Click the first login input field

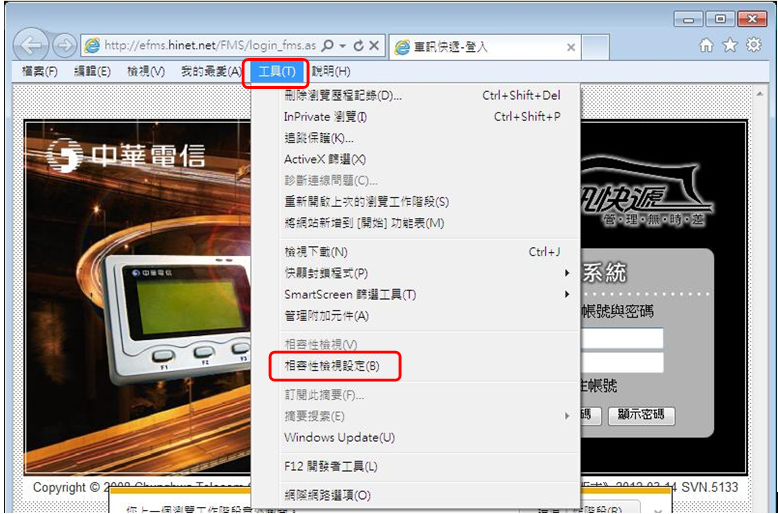[x=622, y=338]
